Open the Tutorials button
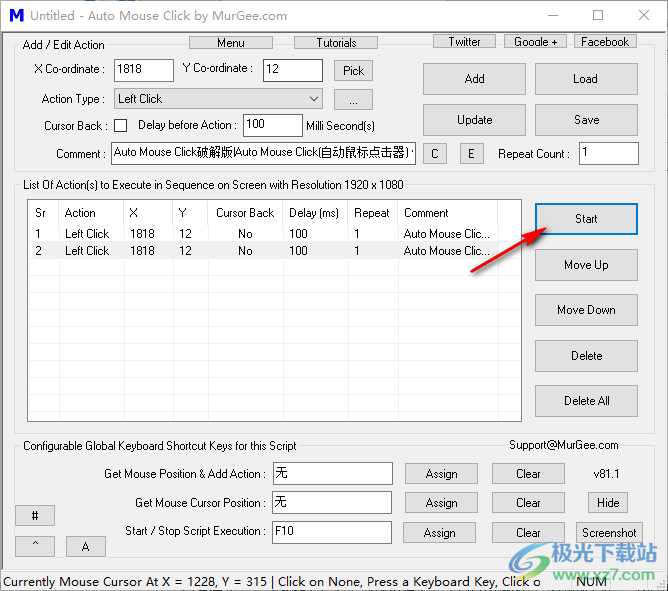668x591 pixels. [x=336, y=43]
